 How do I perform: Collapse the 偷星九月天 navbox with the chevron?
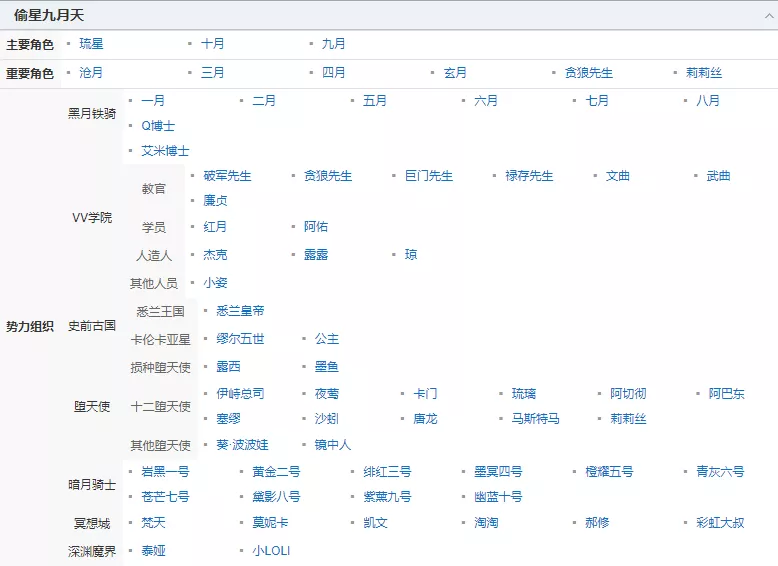769,16
